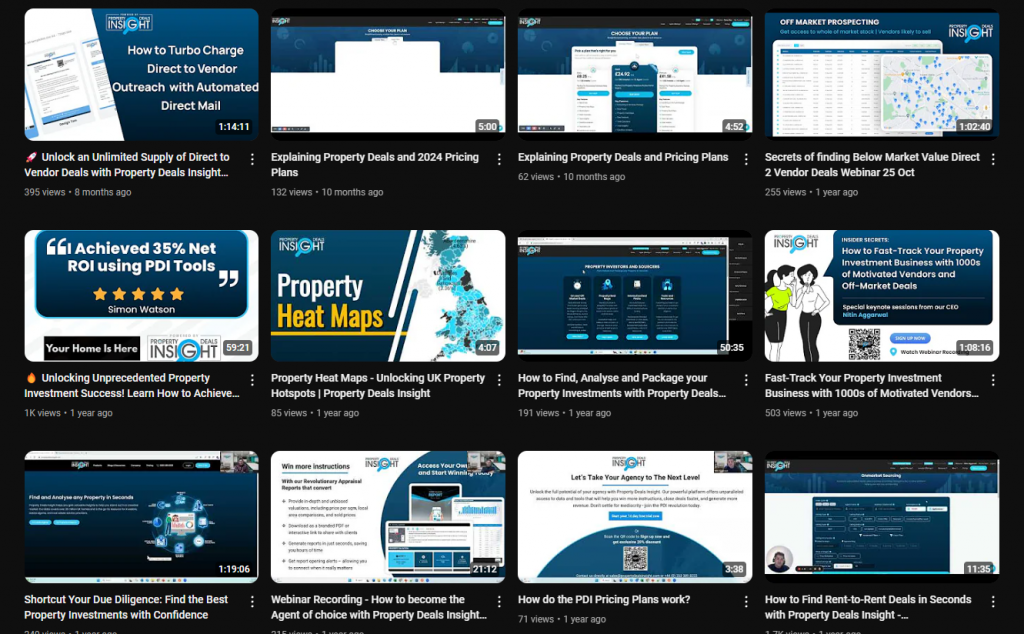This screenshot has height=634, width=1024.
Task: Click the 1K views • 1 year ago text
Action: [x=69, y=413]
